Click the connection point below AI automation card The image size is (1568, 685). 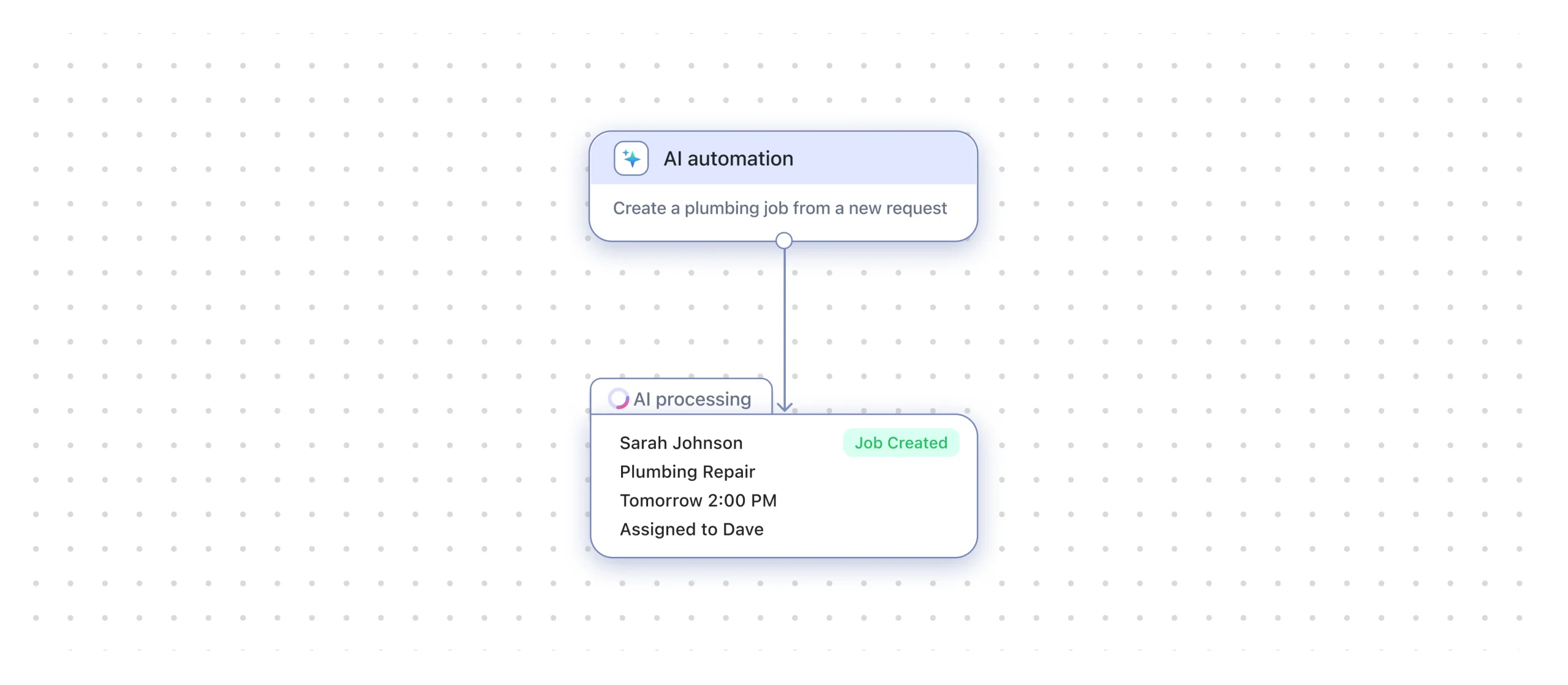pos(784,241)
